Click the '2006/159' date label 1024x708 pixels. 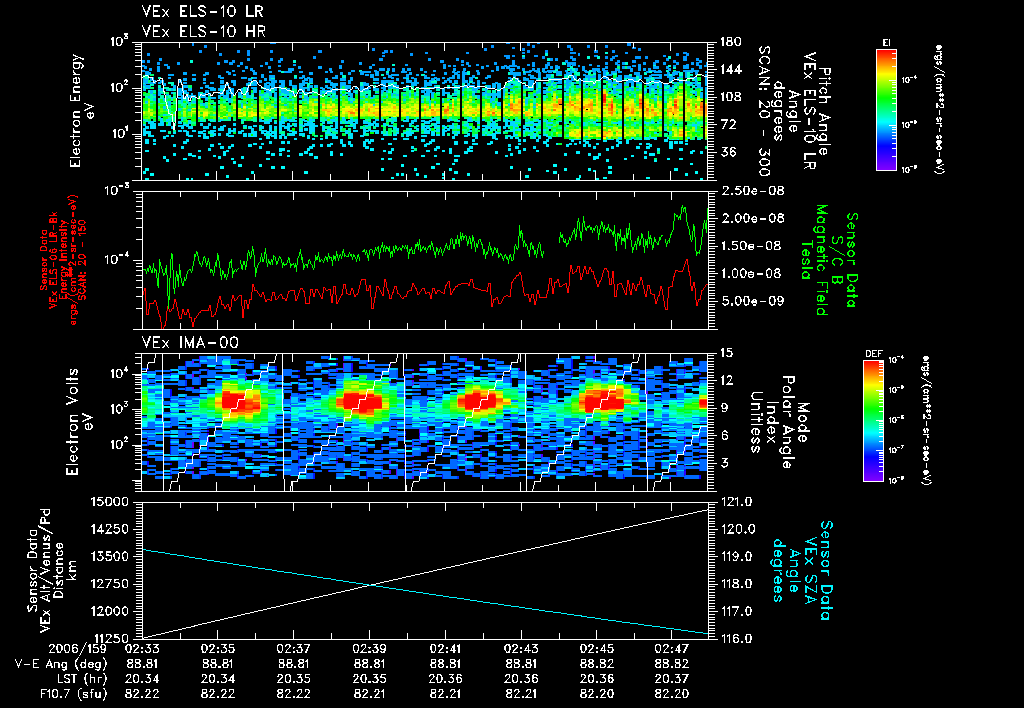coord(78,649)
